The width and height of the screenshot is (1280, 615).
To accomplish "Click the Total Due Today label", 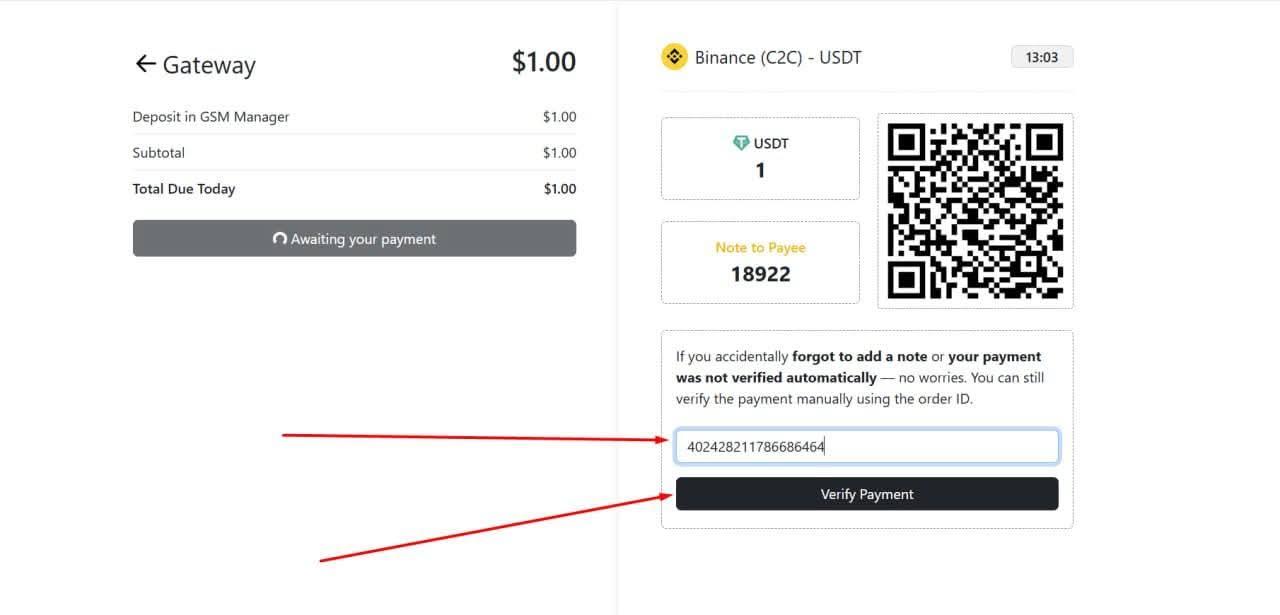I will [x=184, y=189].
